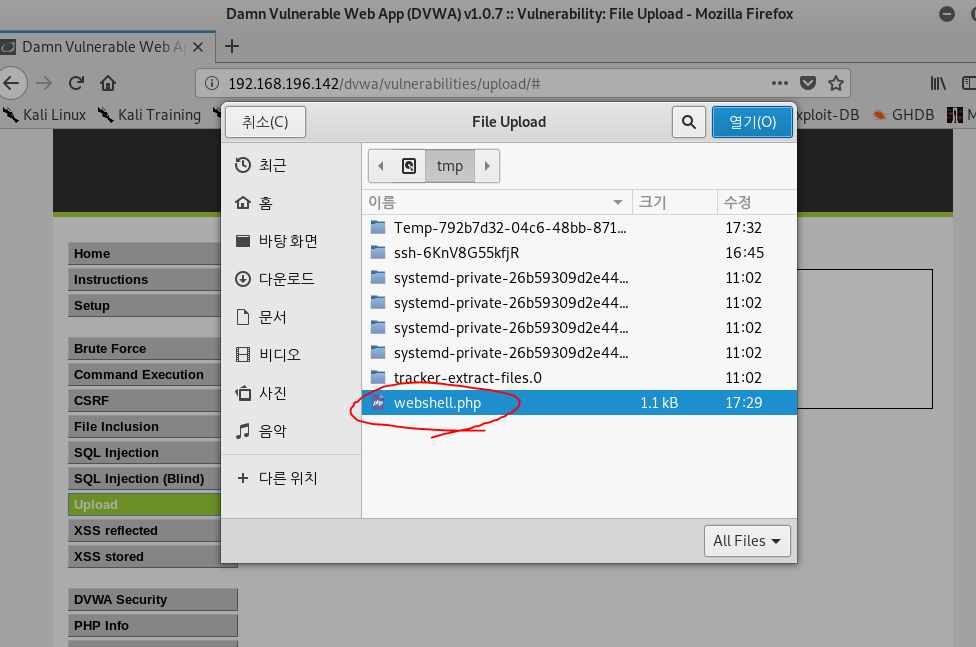Open the Pictures (사진) sidebar location
976x647 pixels.
tap(291, 393)
